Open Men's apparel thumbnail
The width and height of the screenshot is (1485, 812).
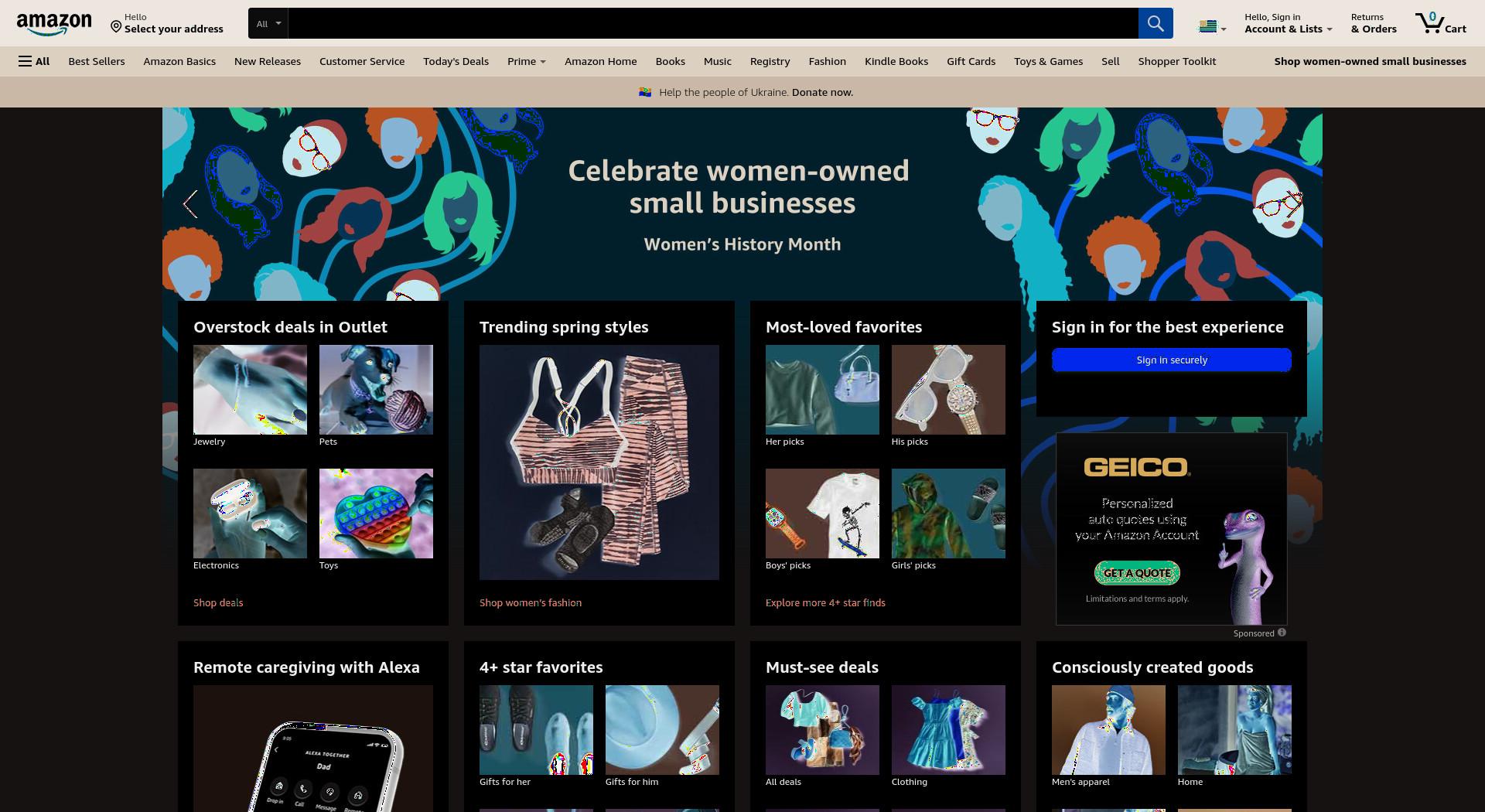click(1108, 730)
